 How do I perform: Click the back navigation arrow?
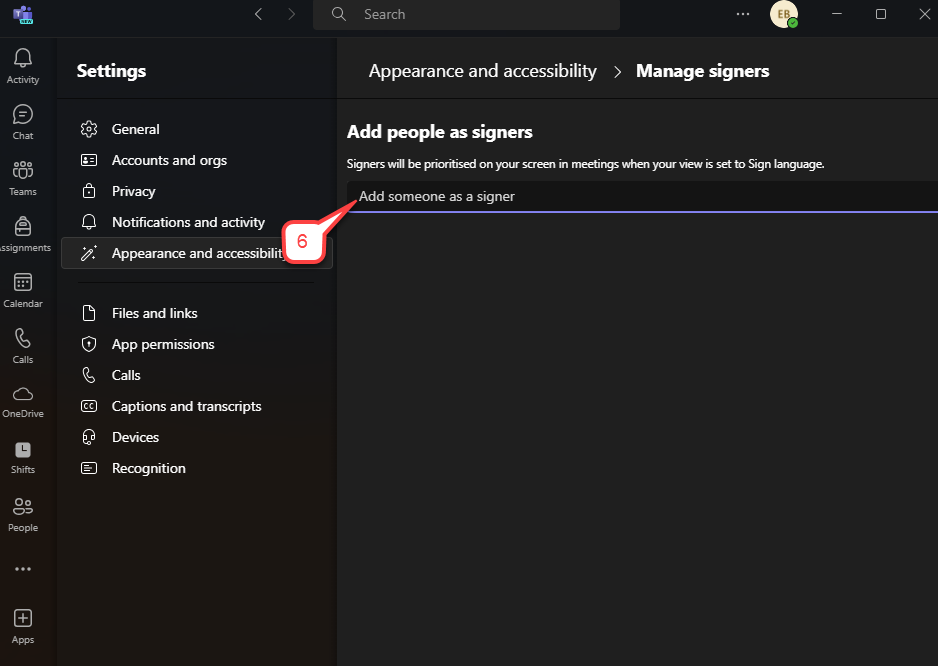258,14
